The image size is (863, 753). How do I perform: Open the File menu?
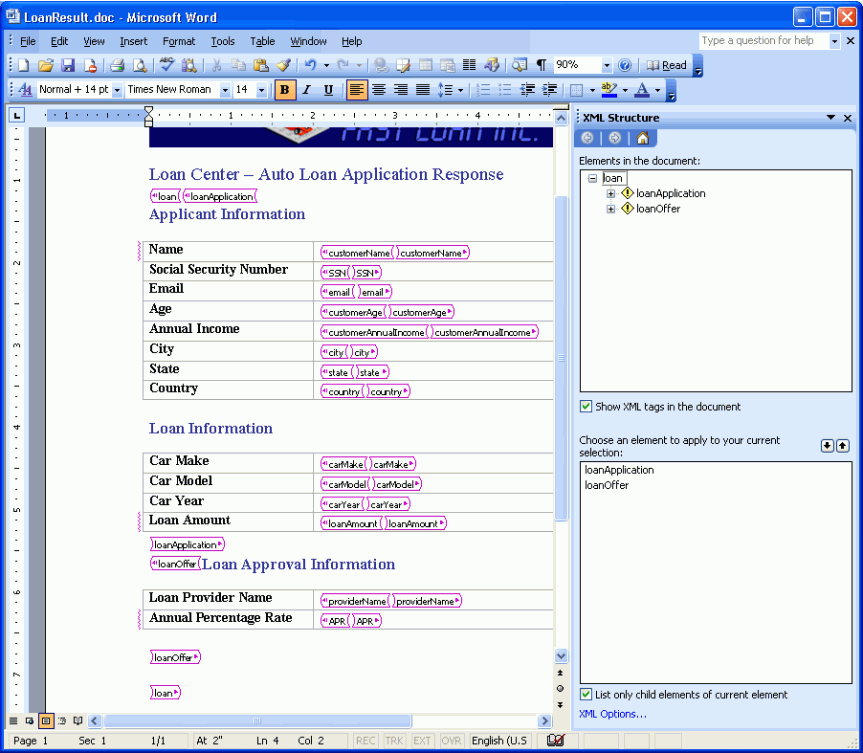click(28, 41)
